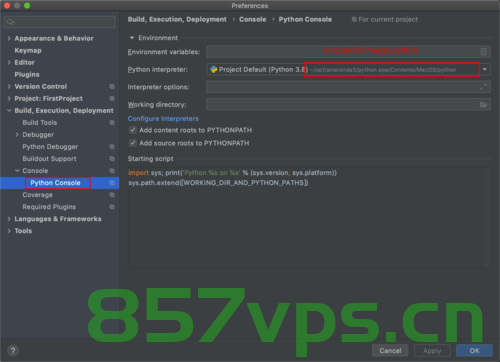Image resolution: width=500 pixels, height=362 pixels.
Task: Click the Editor tree label
Action: tap(24, 62)
